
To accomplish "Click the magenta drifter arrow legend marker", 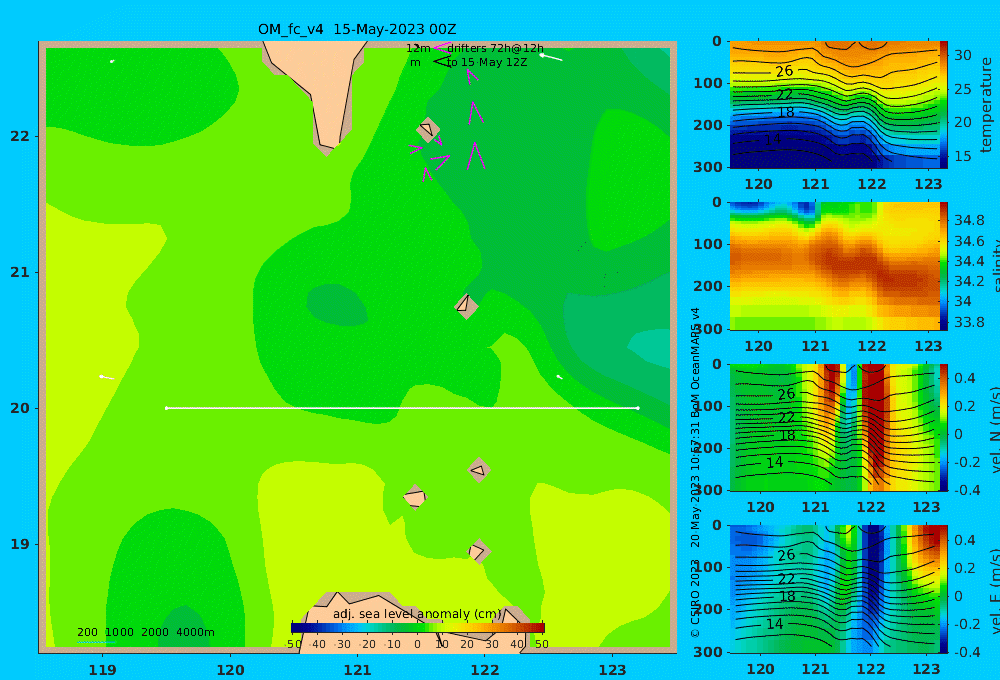I will pos(442,47).
